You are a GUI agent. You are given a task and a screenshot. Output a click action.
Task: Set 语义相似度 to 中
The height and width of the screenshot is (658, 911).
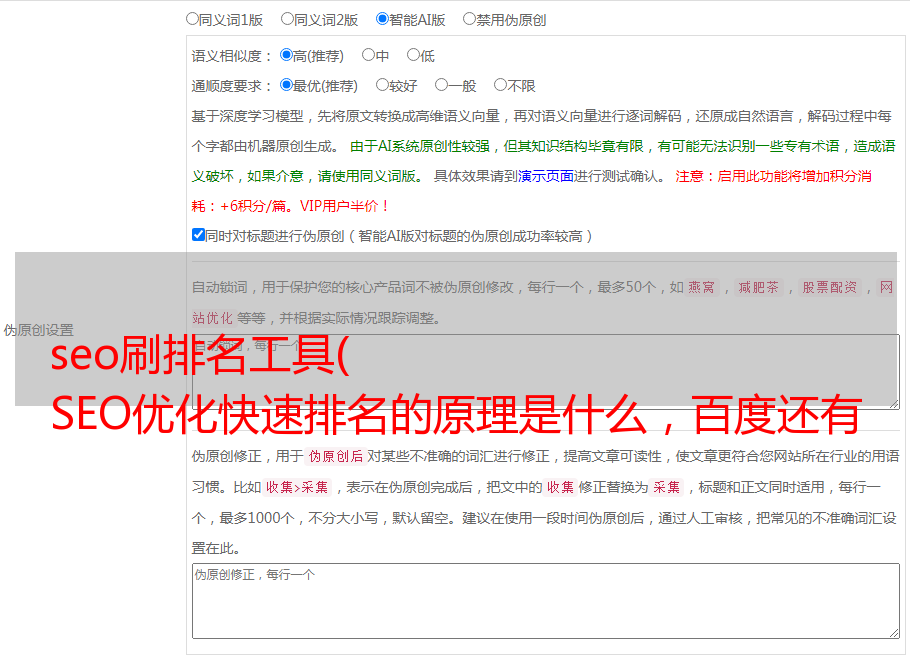368,55
